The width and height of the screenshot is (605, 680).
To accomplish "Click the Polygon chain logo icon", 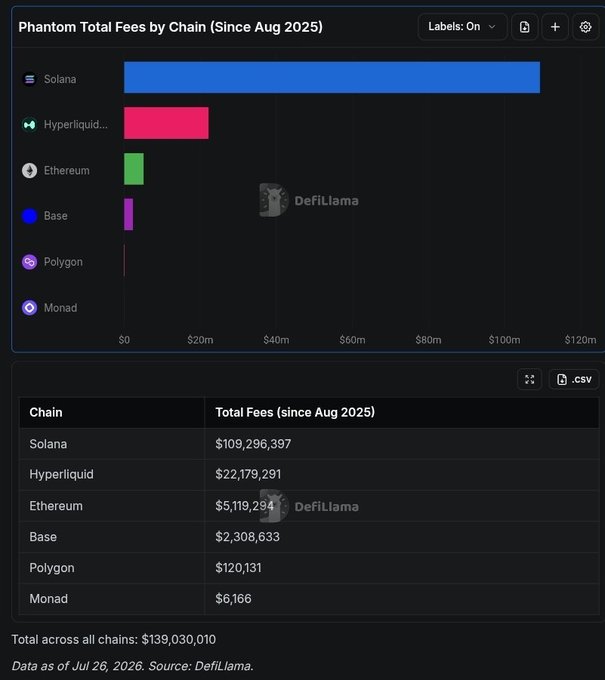I will pyautogui.click(x=29, y=262).
